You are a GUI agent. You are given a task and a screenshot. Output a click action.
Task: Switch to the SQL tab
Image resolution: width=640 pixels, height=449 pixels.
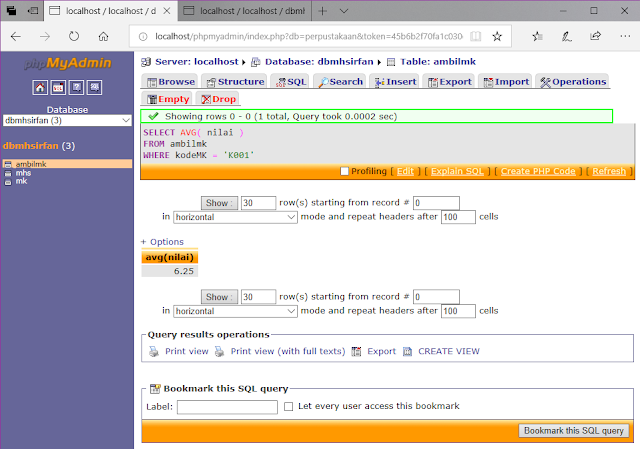[291, 82]
